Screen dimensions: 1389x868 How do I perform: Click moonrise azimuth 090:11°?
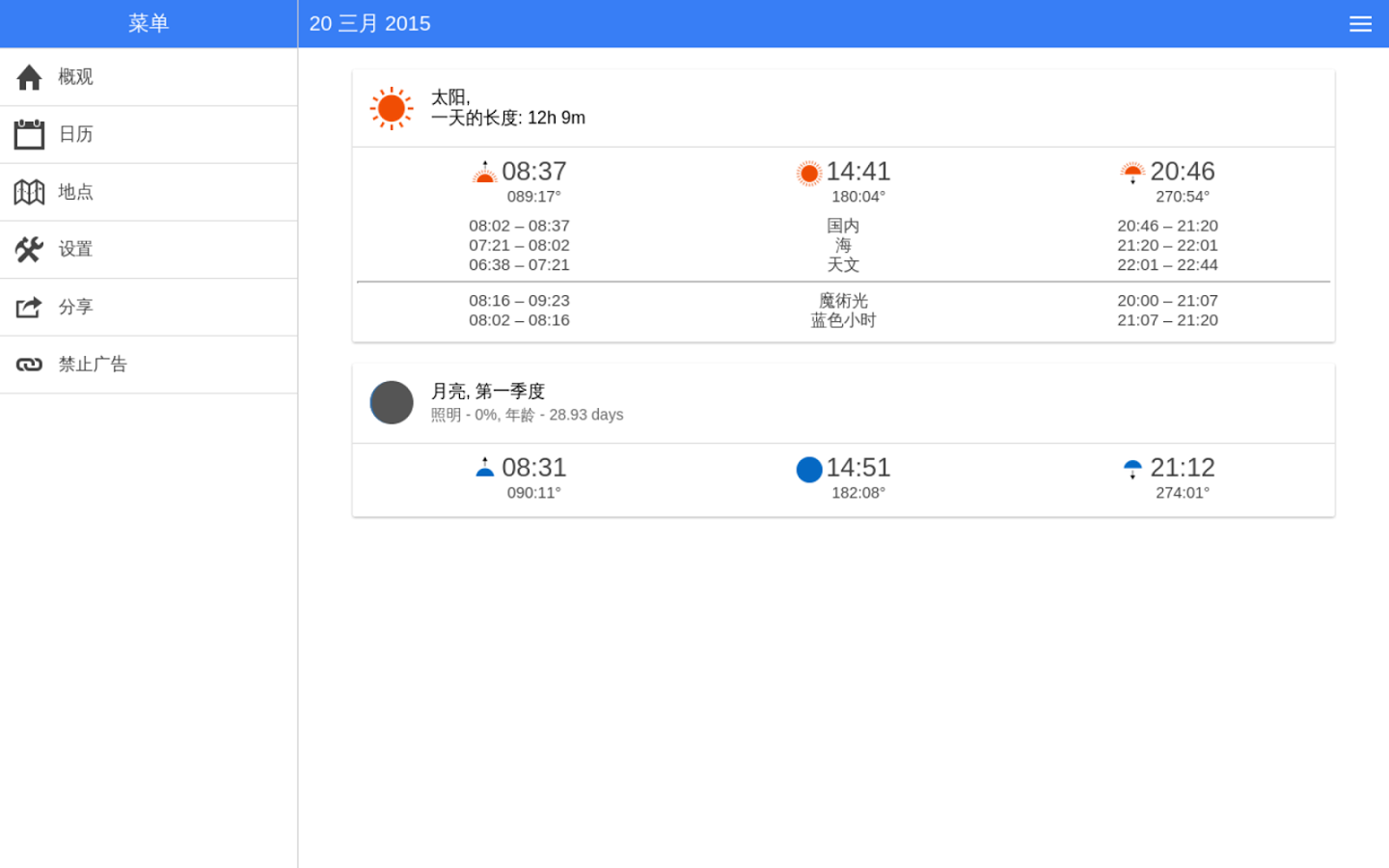pos(534,493)
